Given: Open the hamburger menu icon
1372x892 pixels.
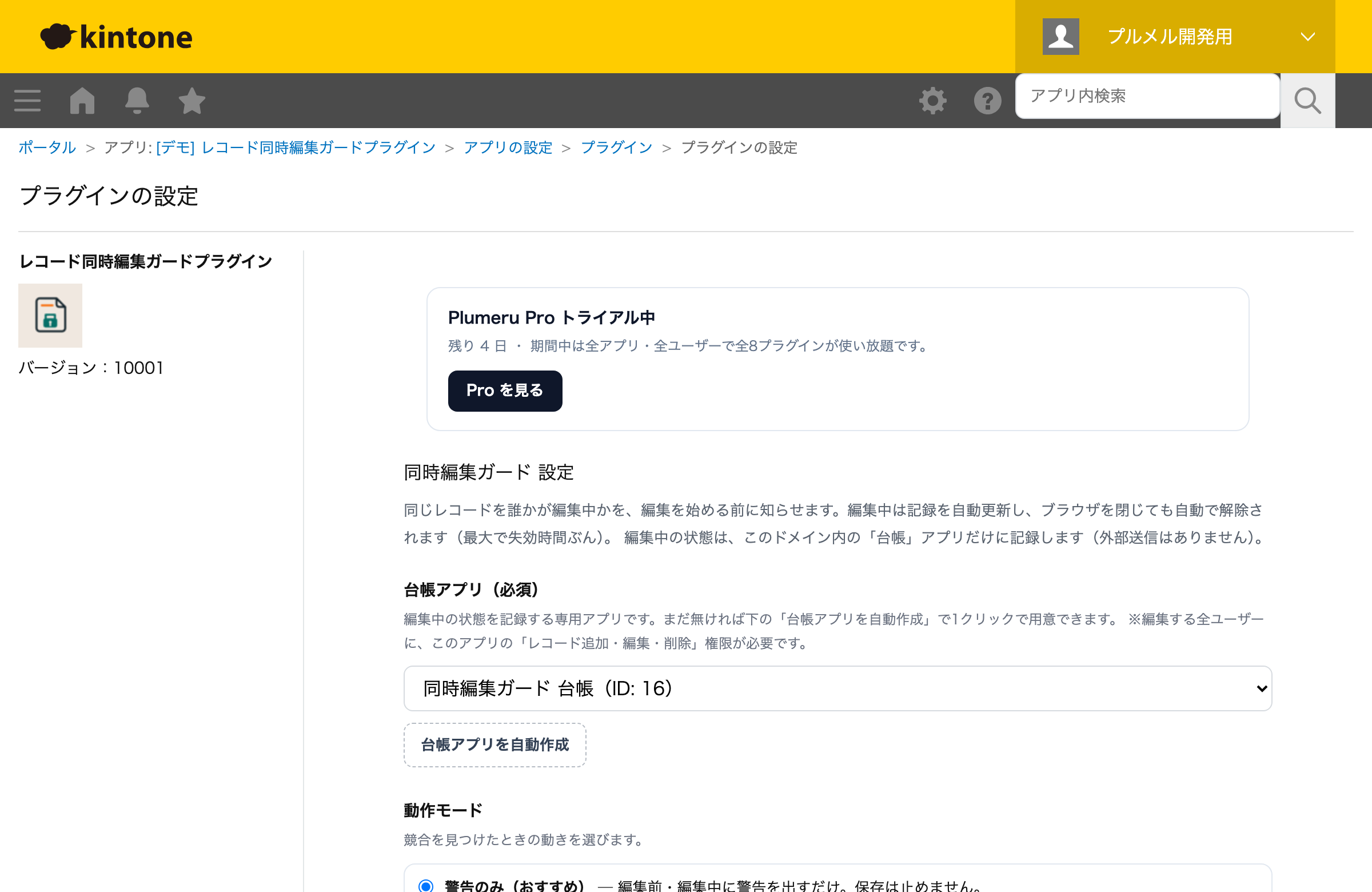Looking at the screenshot, I should click(x=27, y=100).
